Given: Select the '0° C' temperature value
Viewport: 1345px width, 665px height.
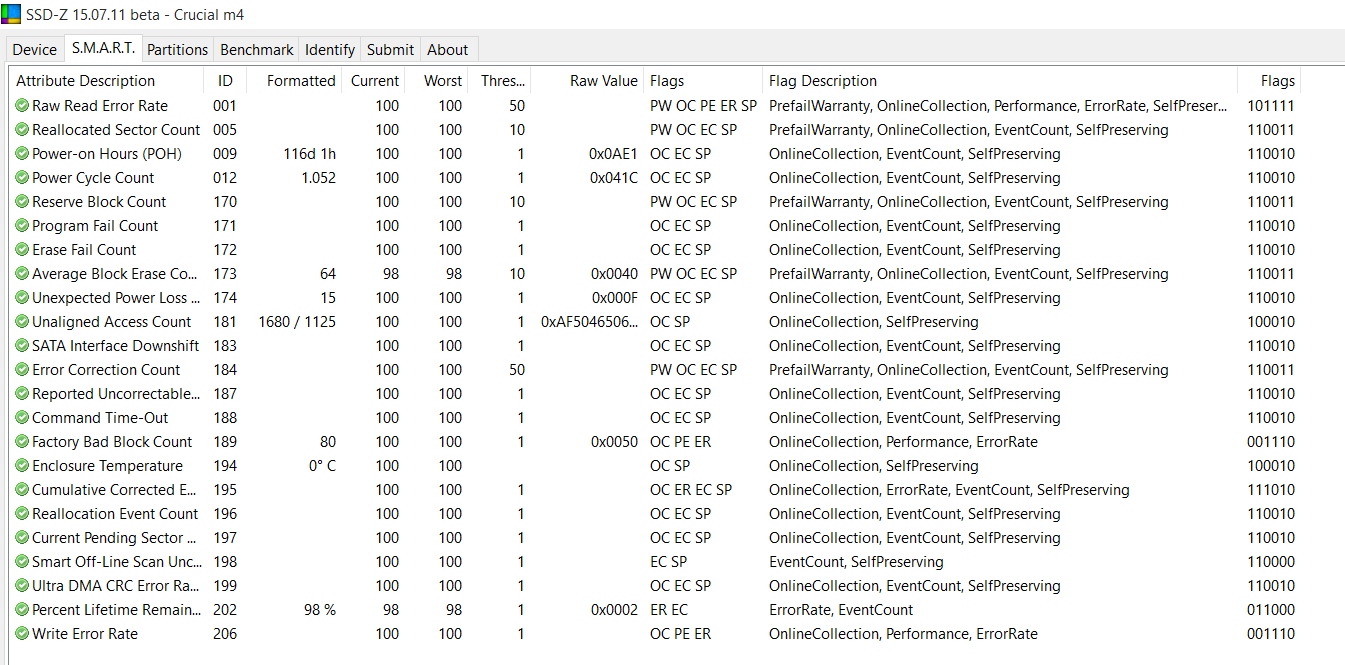Looking at the screenshot, I should 322,466.
